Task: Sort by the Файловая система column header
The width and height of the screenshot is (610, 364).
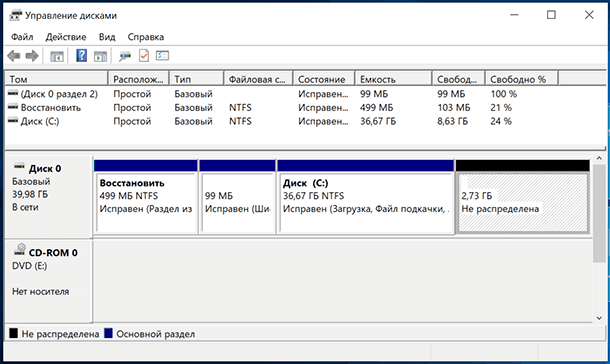Action: [x=258, y=79]
